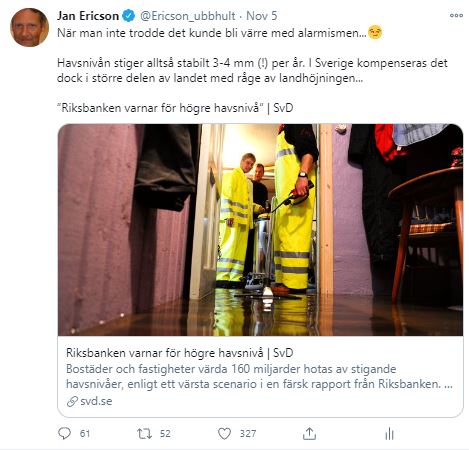Open the flooded room article image
This screenshot has width=469, height=450.
tap(260, 230)
